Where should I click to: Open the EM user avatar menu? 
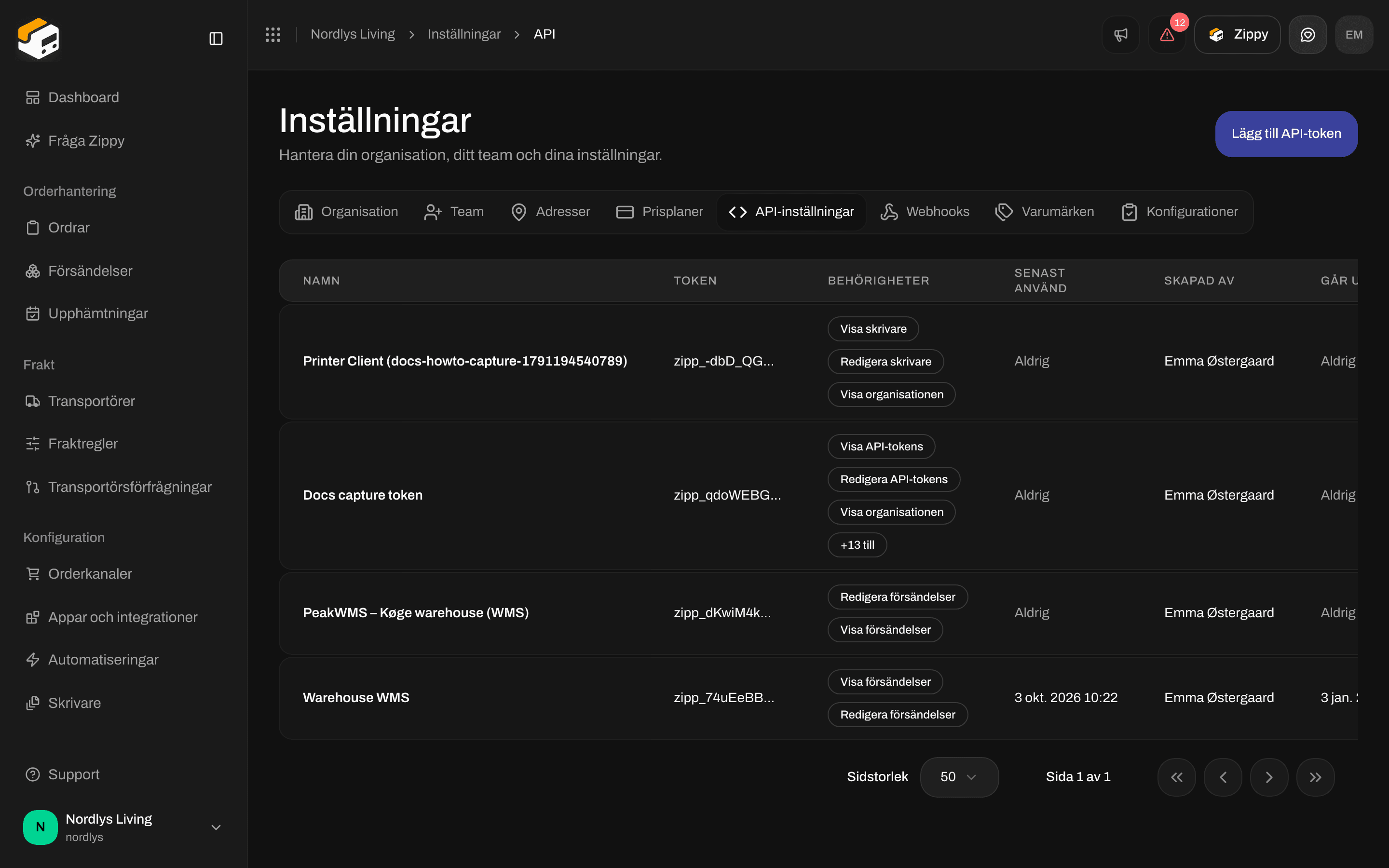[1354, 34]
